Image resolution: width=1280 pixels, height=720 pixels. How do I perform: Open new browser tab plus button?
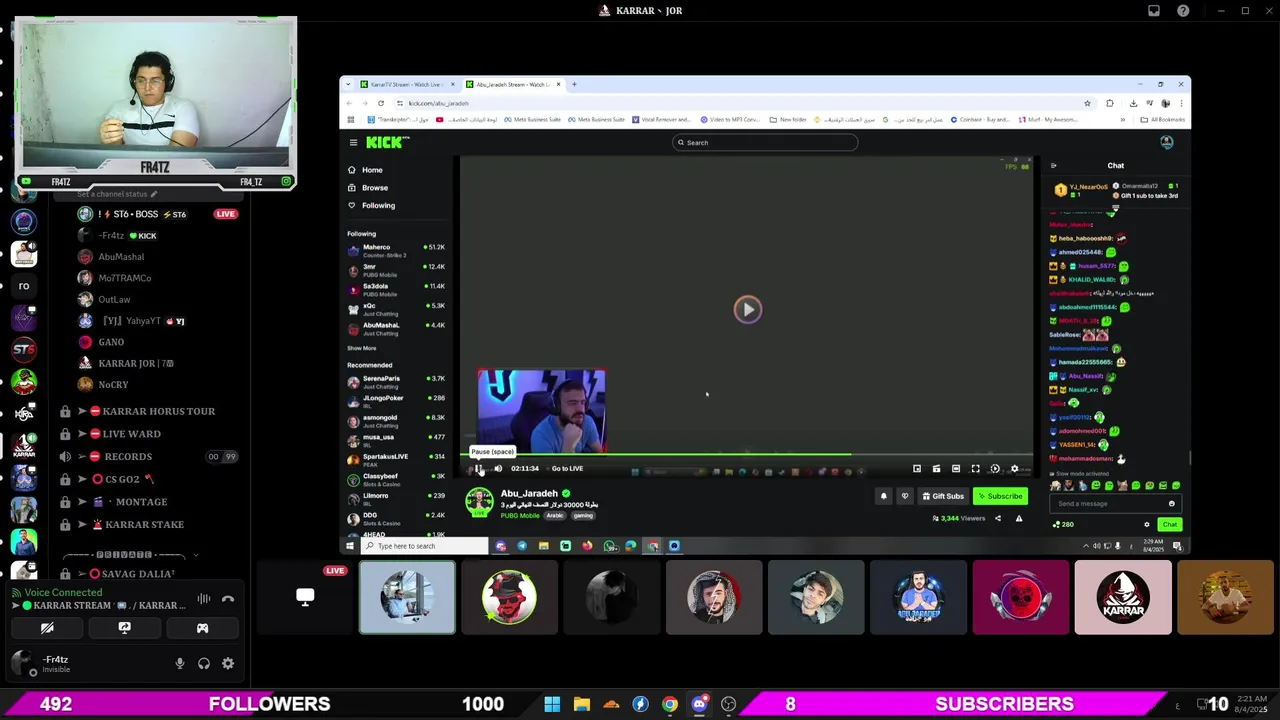(x=574, y=84)
